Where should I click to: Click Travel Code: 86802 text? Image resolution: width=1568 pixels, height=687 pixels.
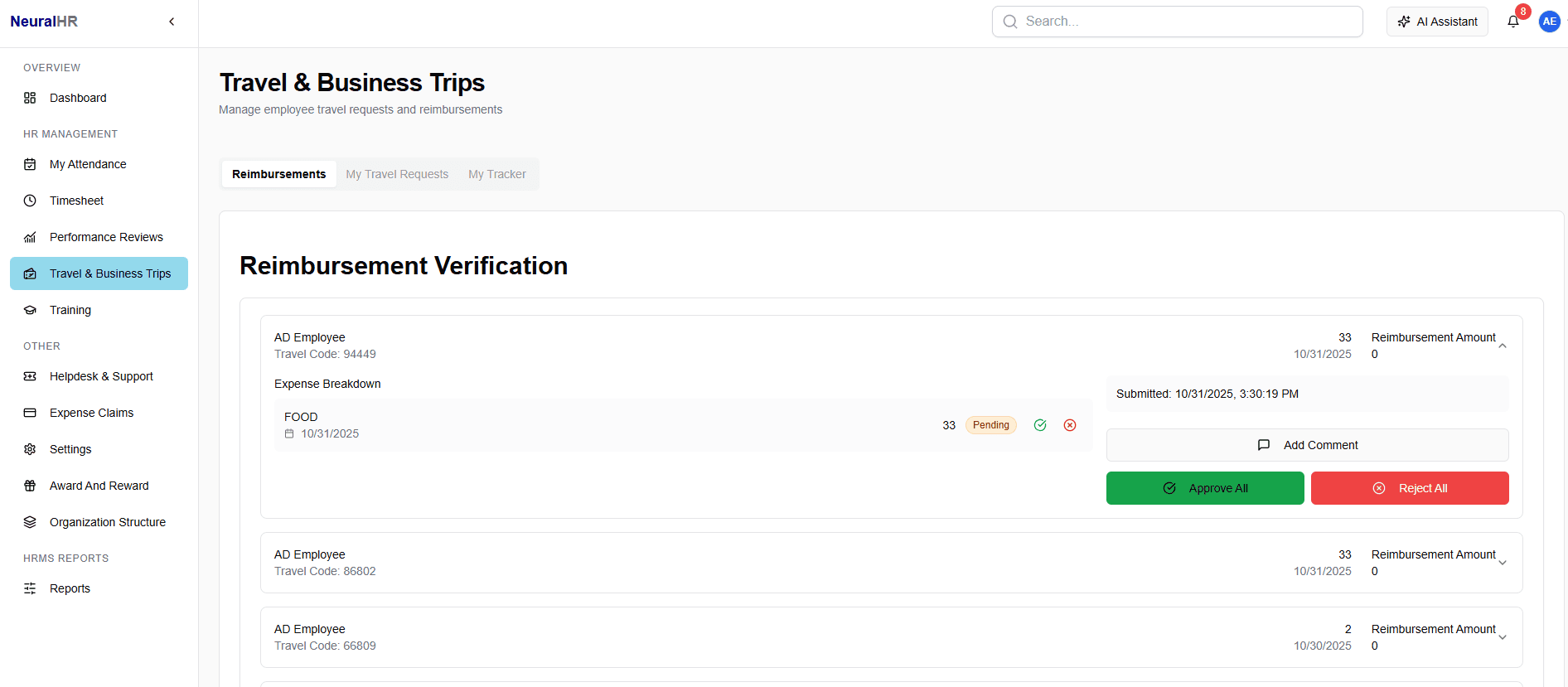[x=325, y=571]
